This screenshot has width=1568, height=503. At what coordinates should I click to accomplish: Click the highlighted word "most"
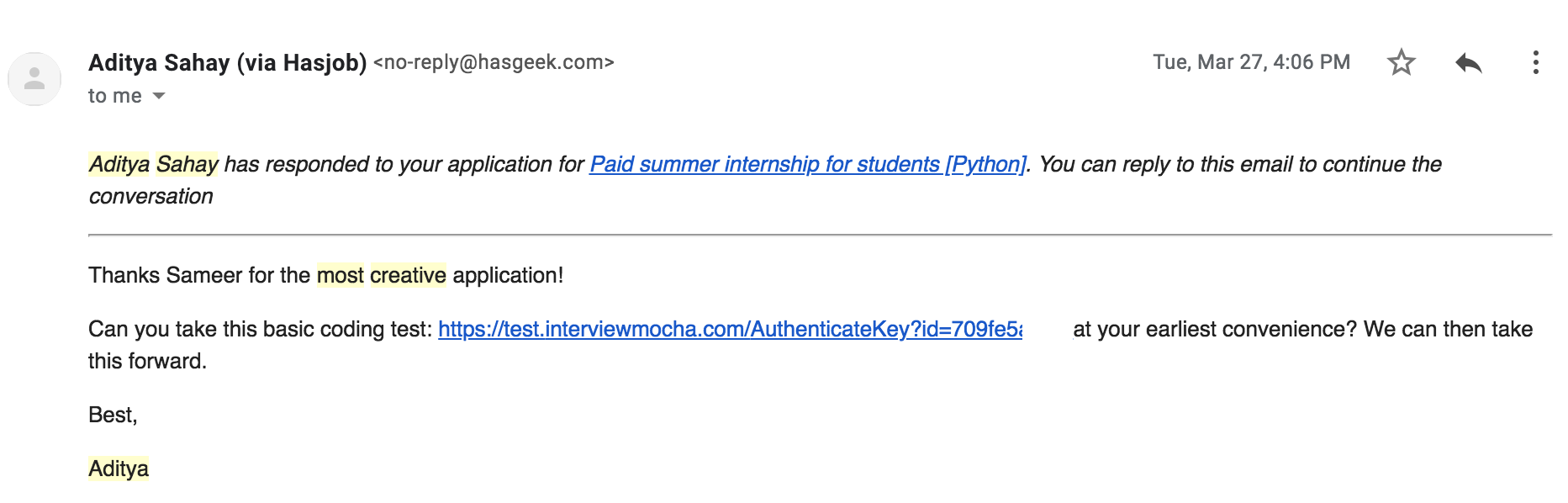point(340,275)
